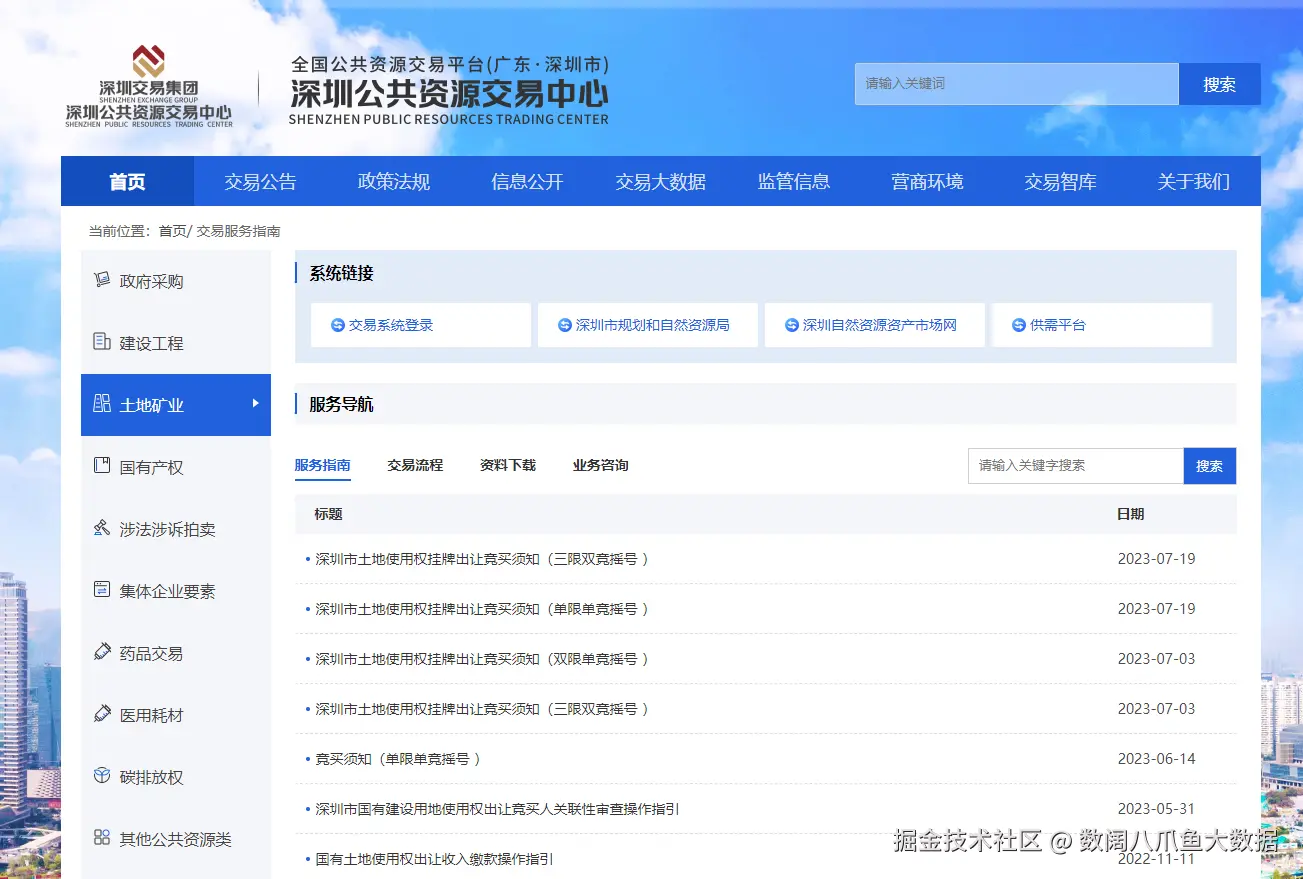Switch to the 资料下载 tab
Viewport: 1303px width, 879px height.
[508, 465]
